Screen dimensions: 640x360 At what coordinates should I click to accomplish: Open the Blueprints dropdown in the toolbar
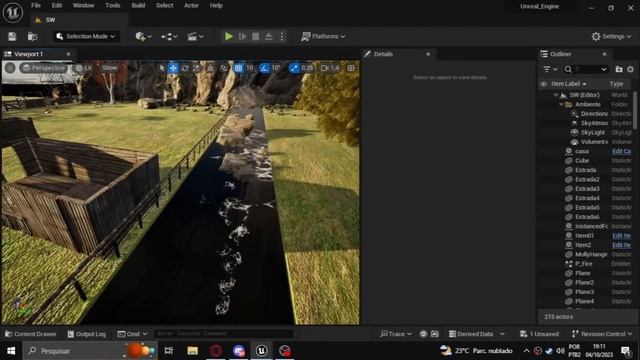click(169, 36)
